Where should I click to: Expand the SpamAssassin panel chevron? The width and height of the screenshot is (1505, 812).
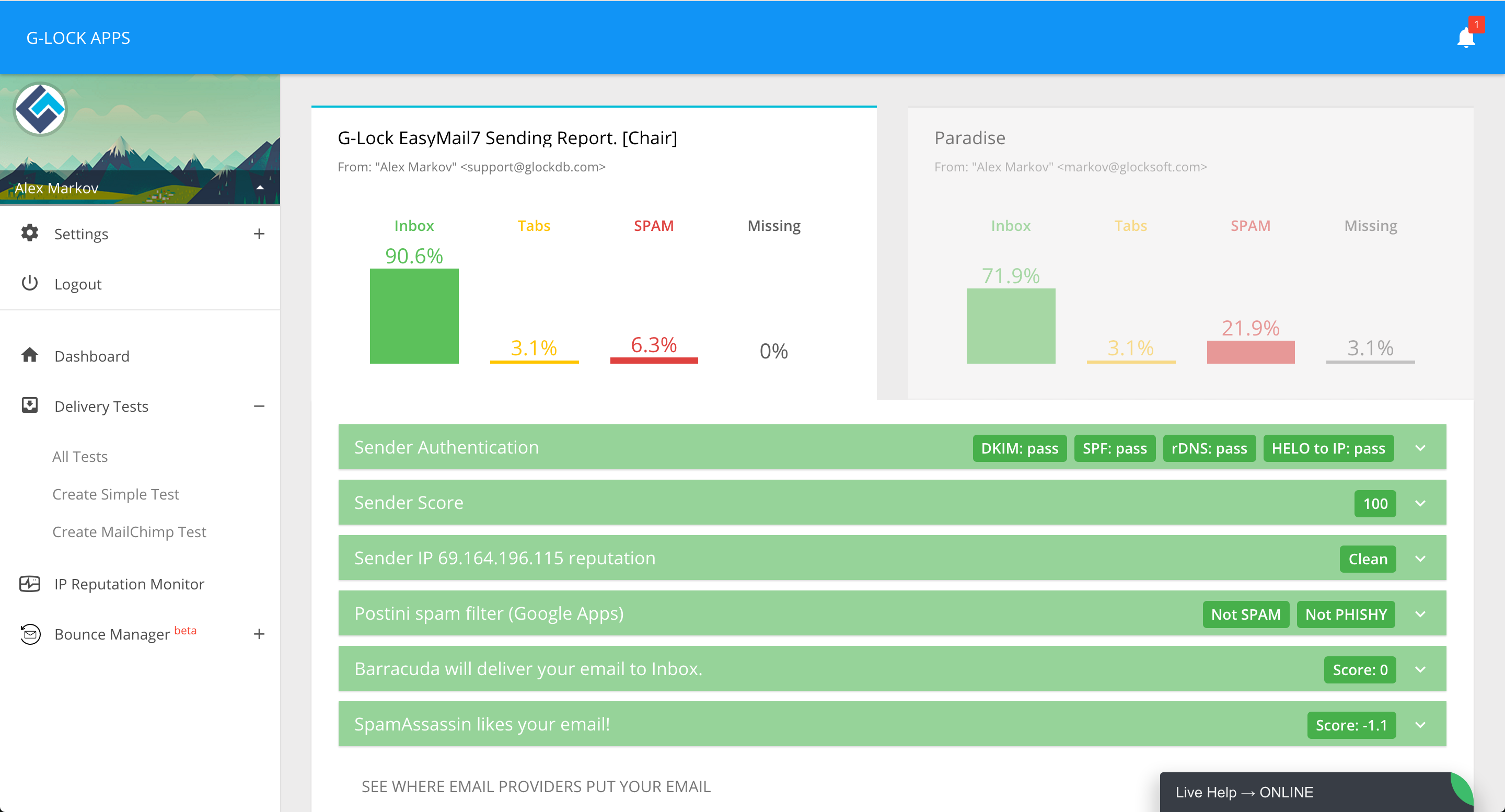click(x=1420, y=725)
